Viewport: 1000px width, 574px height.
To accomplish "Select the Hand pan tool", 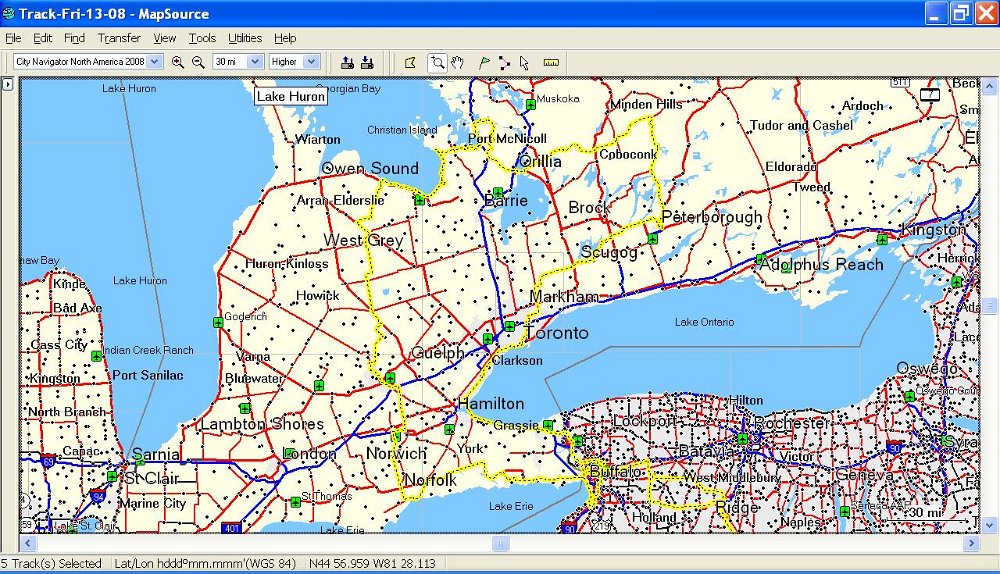I will tap(457, 63).
